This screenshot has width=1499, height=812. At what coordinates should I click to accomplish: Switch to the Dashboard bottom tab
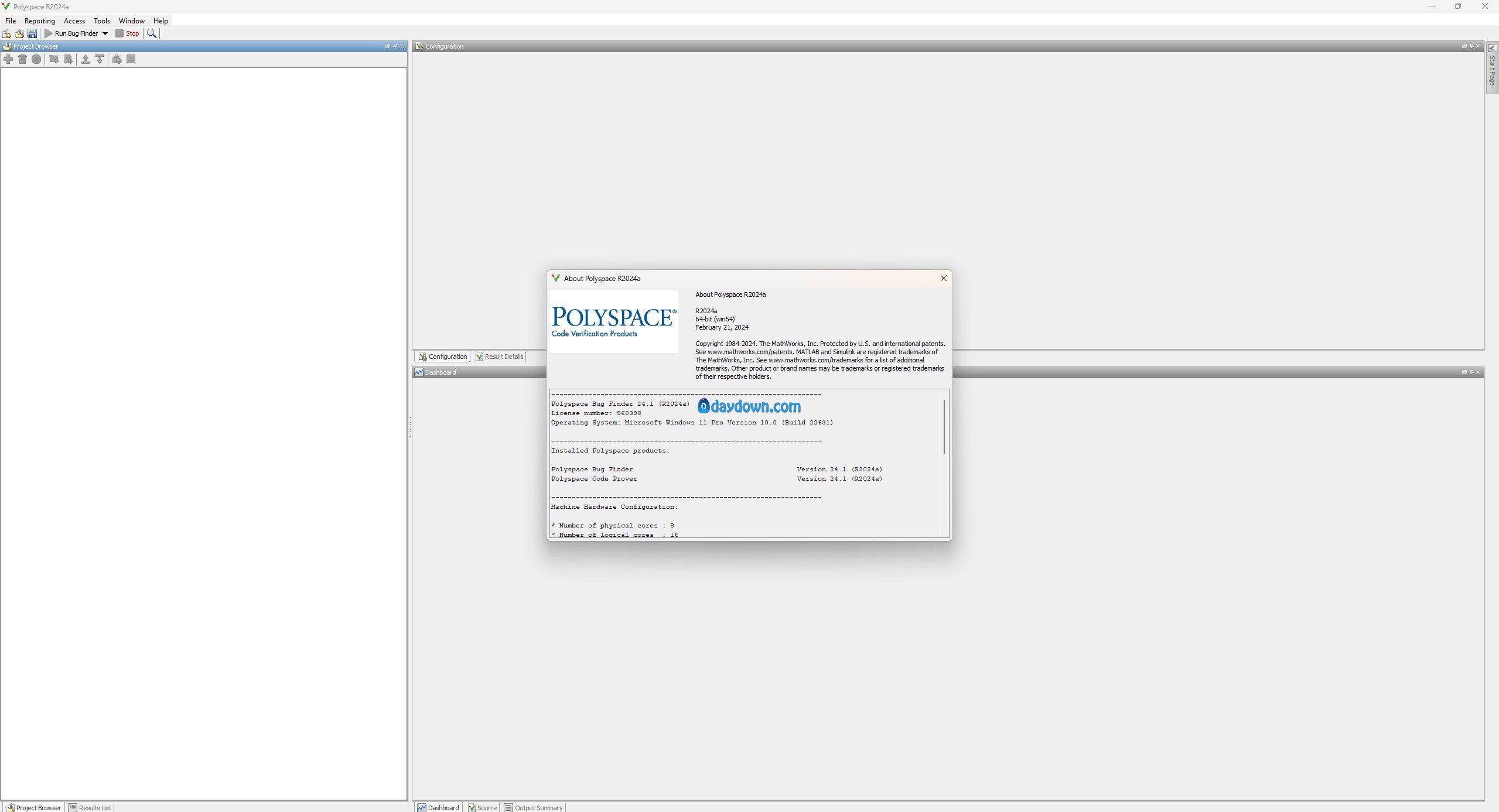438,807
